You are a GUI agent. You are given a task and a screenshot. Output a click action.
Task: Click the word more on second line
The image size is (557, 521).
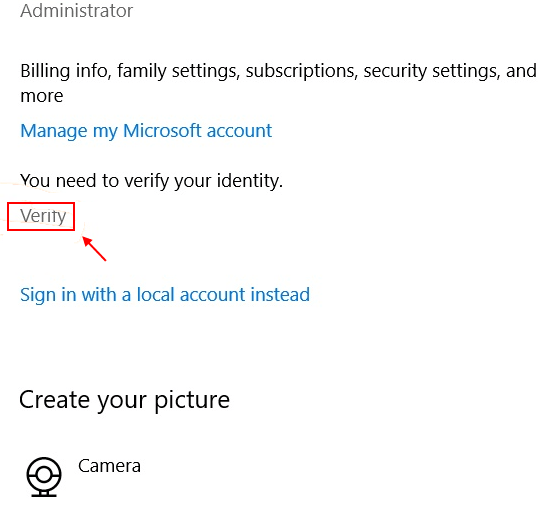click(x=42, y=97)
